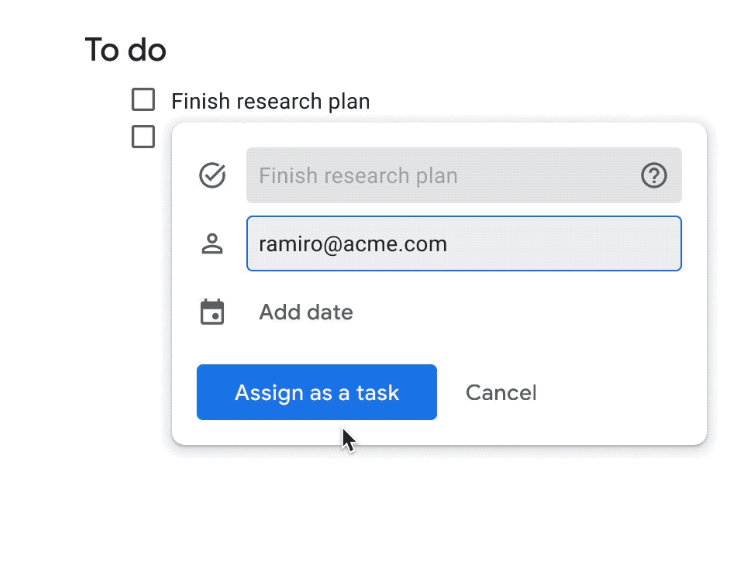Image resolution: width=752 pixels, height=581 pixels.
Task: Tick the checkbox beside Finish research plan
Action: (x=143, y=100)
